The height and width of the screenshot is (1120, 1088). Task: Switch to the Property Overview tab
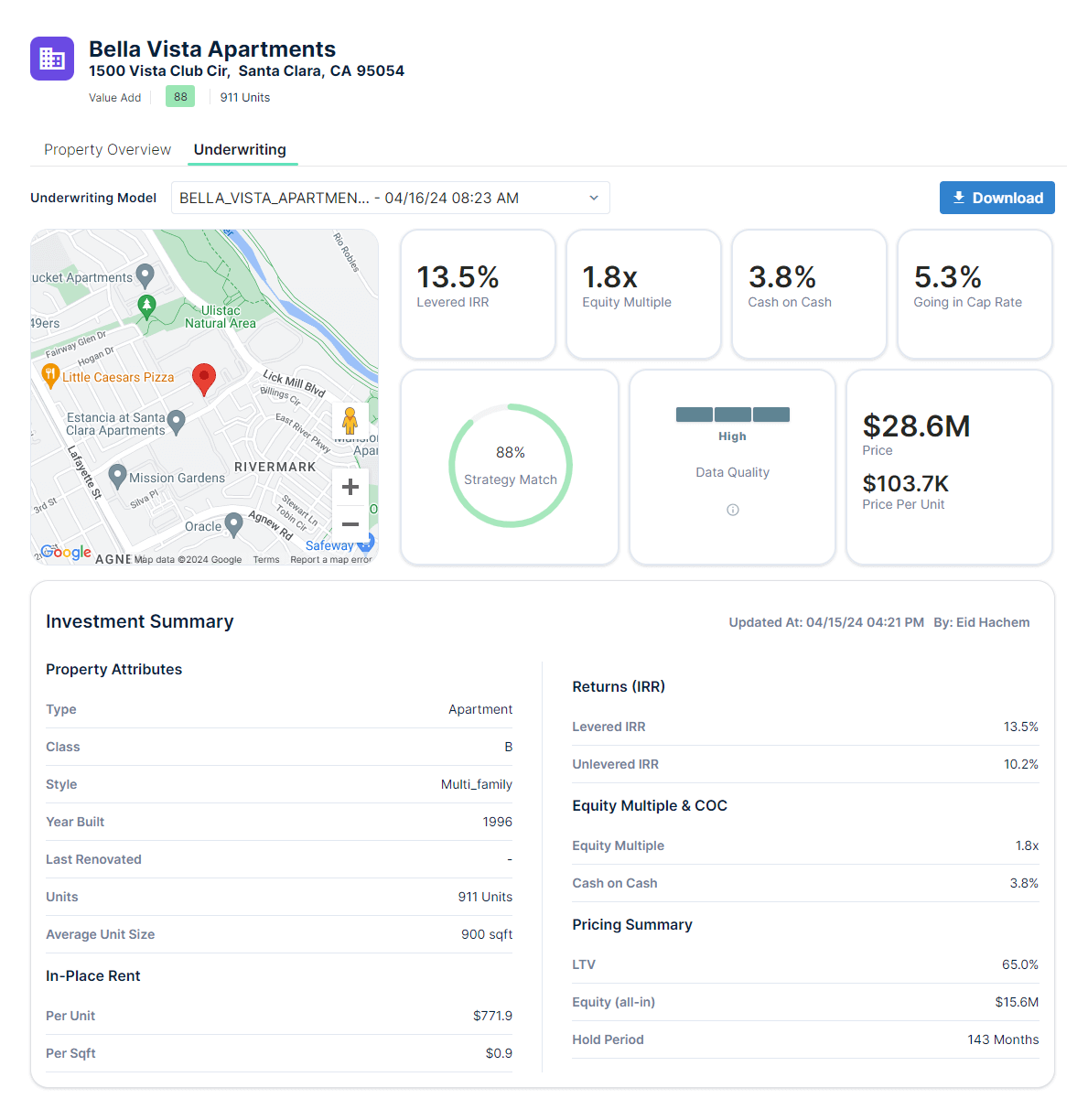pos(107,149)
